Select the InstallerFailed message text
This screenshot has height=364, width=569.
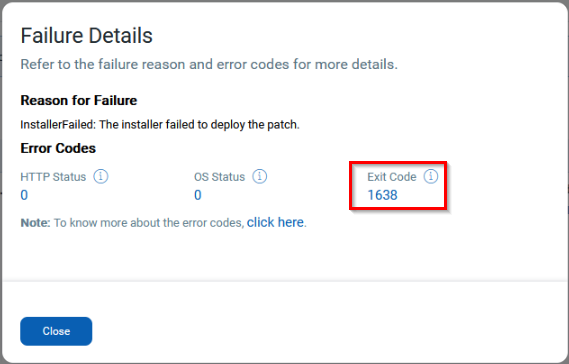pos(160,124)
